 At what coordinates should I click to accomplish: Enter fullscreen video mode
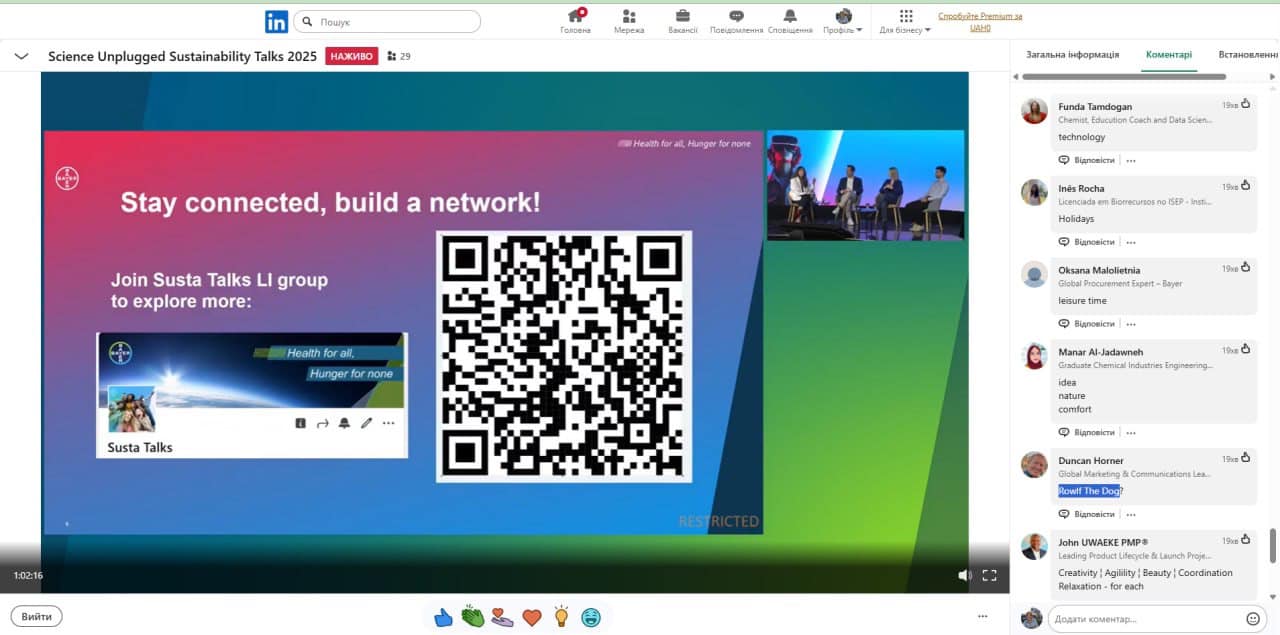989,575
